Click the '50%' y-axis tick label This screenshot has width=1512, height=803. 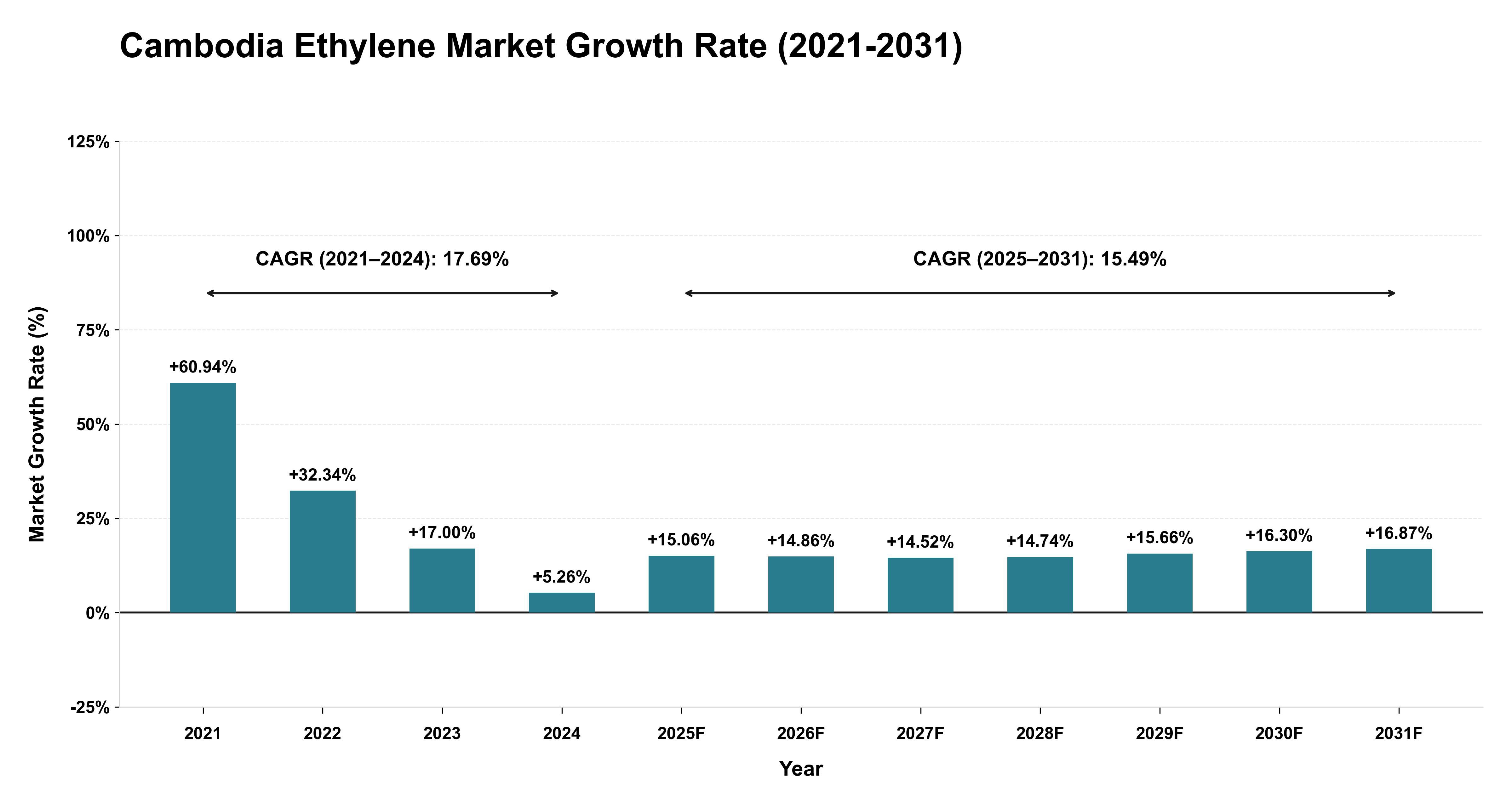click(x=93, y=425)
